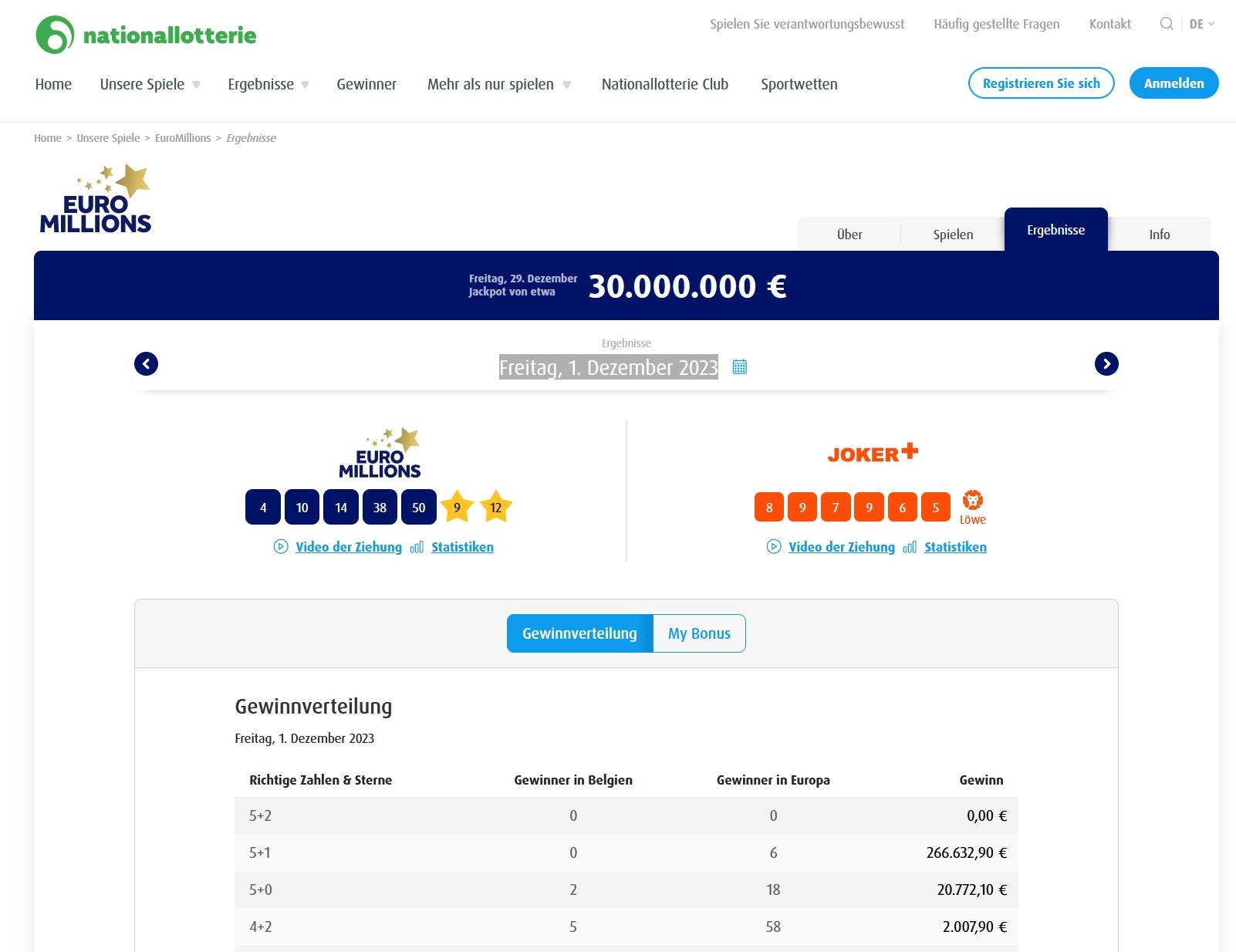Click the EuroMillions logo above drawn numbers
This screenshot has height=952, width=1236.
tap(380, 453)
